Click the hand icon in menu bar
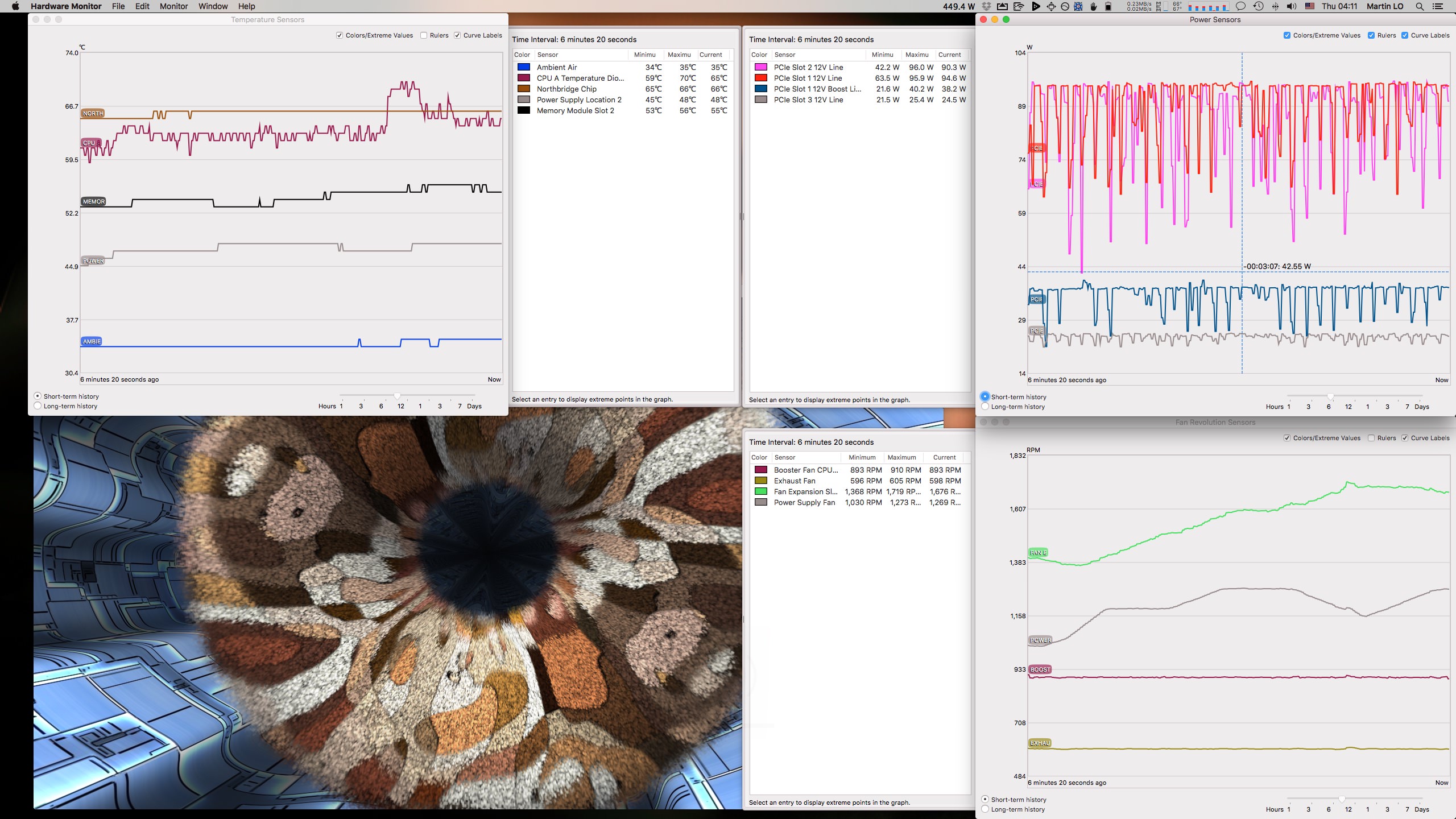The width and height of the screenshot is (1456, 819). tap(1094, 6)
